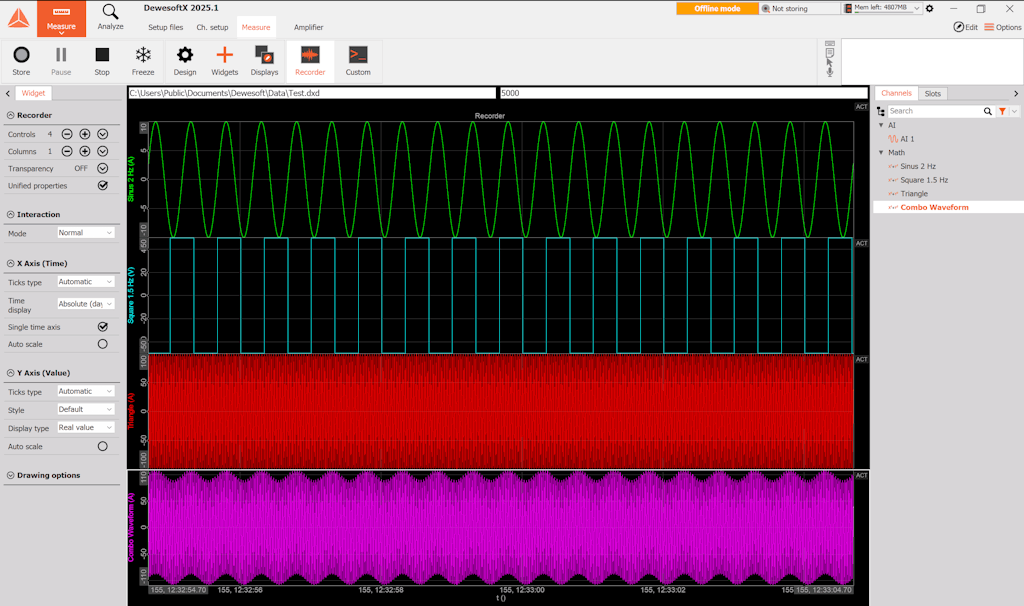Image resolution: width=1024 pixels, height=606 pixels.
Task: Open the Displays menu
Action: (x=264, y=61)
